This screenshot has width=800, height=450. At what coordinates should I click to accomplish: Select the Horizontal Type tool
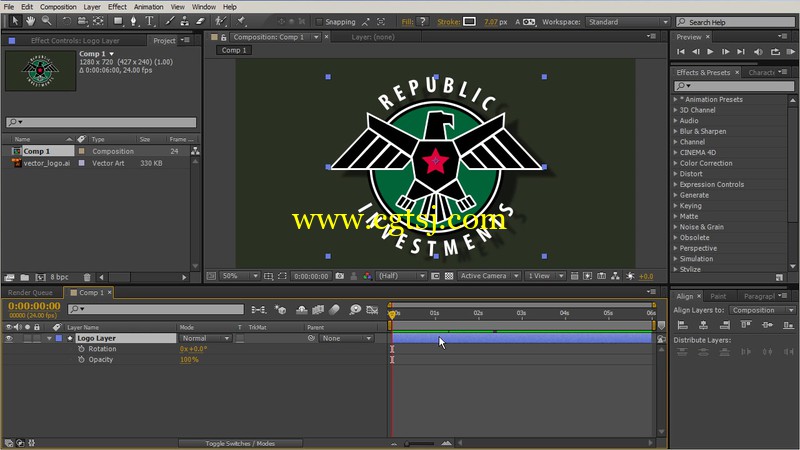coord(149,21)
